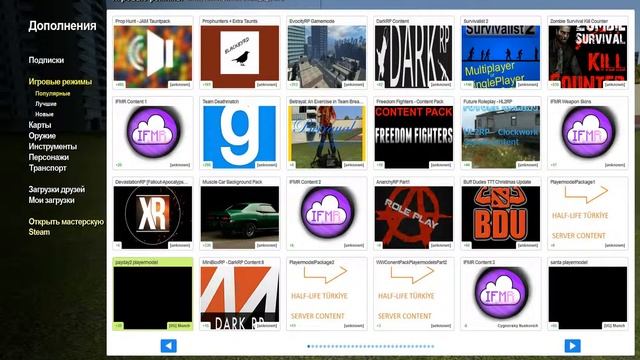Open the Оружие category

pos(42,136)
